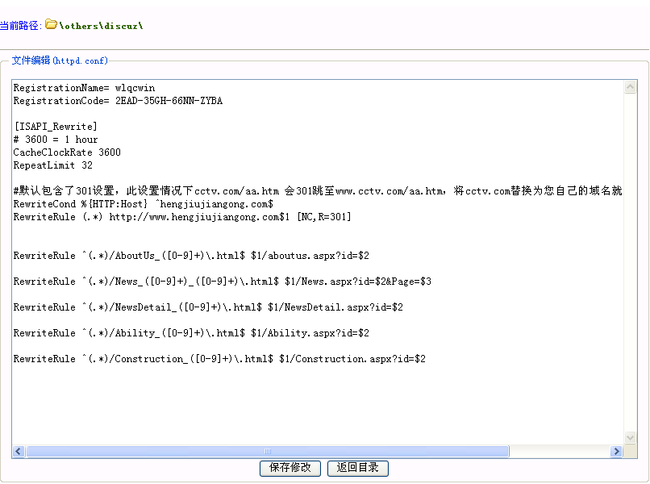Image resolution: width=650 pixels, height=484 pixels.
Task: Click the RegistrationCode line
Action: 118,101
